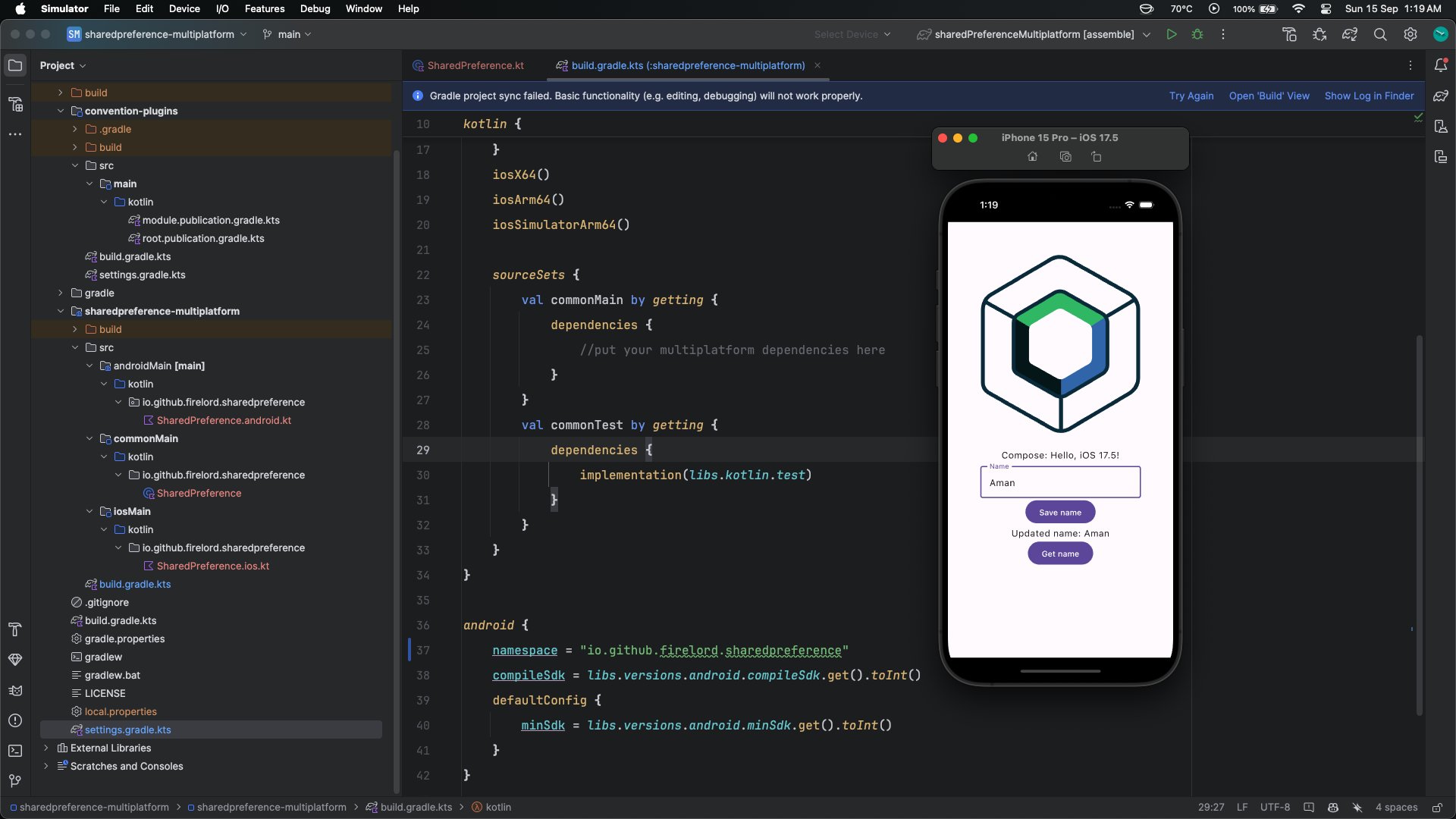Viewport: 1456px width, 819px height.
Task: Go to Simulator home screen via home icon
Action: 1033,156
